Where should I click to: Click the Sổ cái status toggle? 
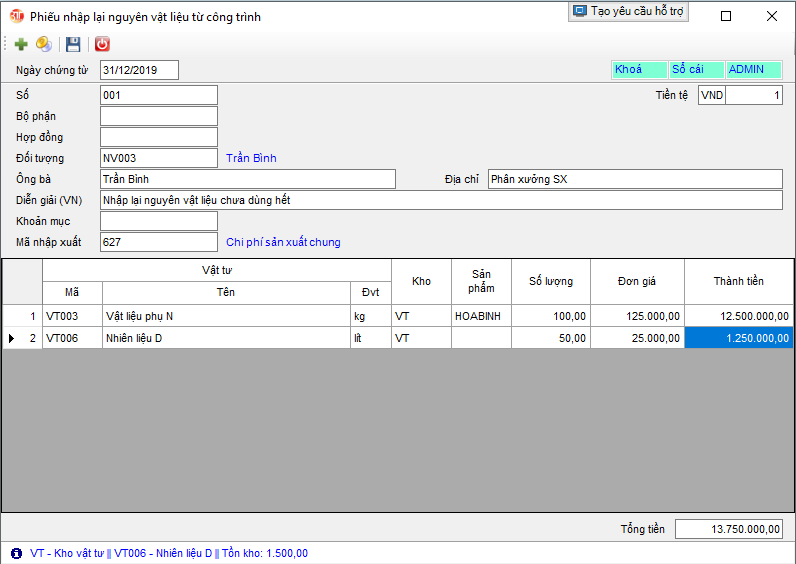coord(696,70)
